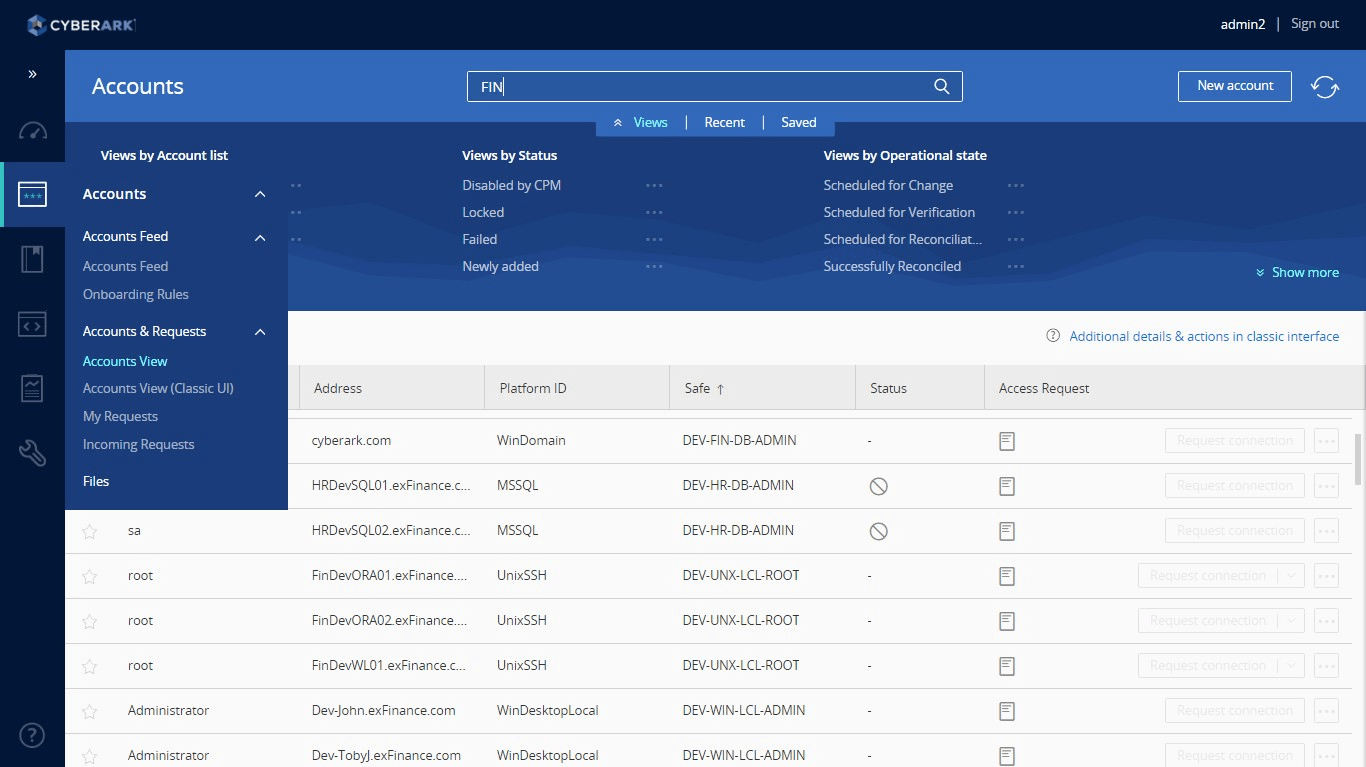Favorite the root FinDevORA01 account star

coord(90,576)
